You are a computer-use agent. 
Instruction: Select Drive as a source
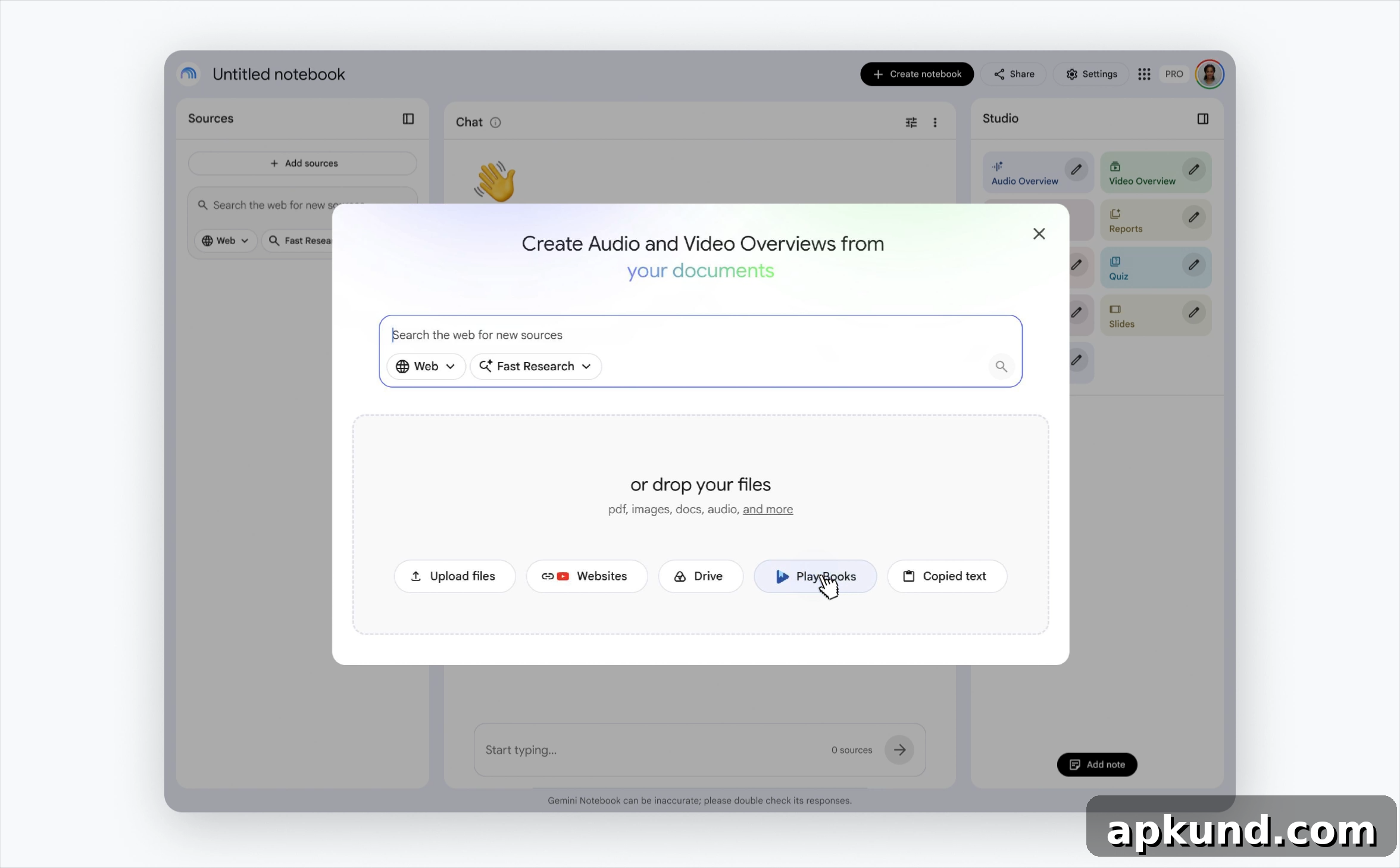tap(701, 576)
